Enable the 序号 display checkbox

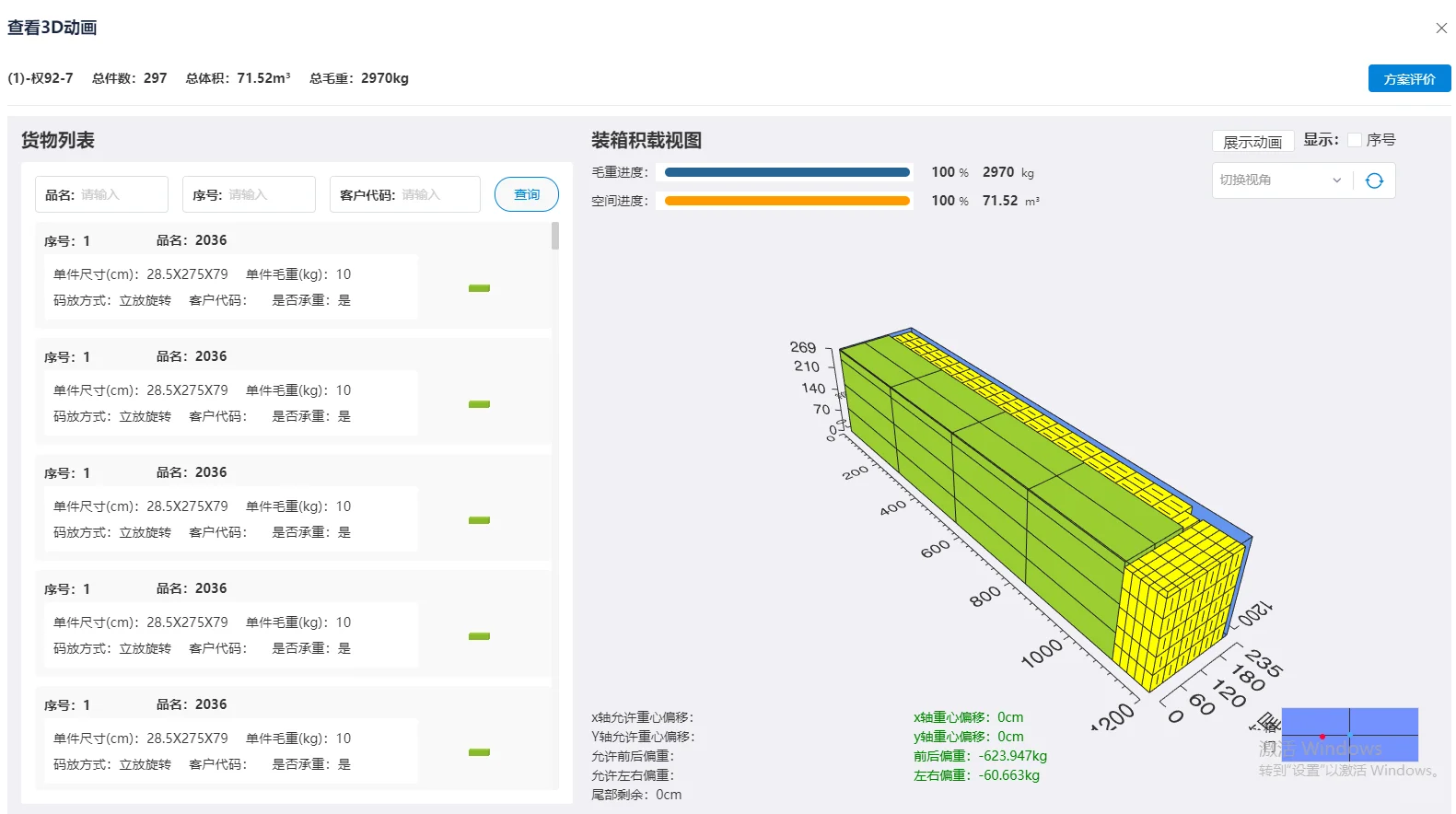[1355, 140]
